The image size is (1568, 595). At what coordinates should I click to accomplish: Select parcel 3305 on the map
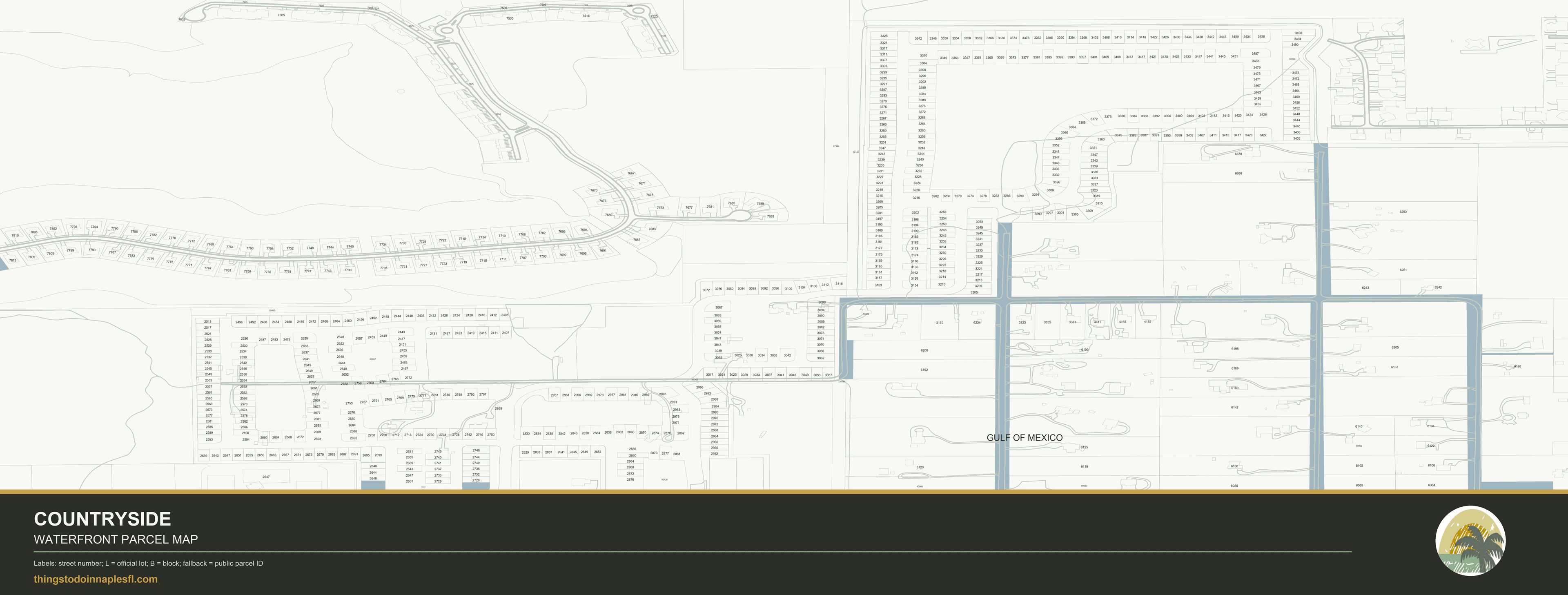[1075, 214]
